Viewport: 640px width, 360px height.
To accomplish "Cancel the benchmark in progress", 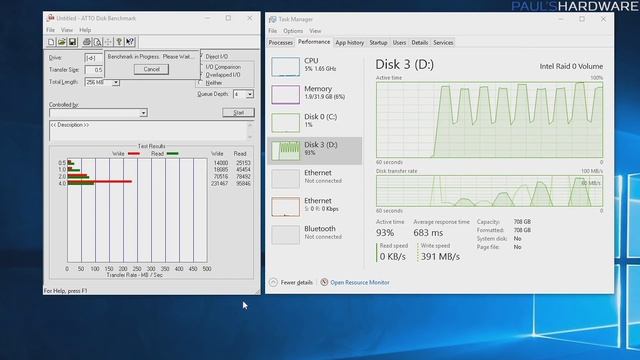I will pos(151,69).
